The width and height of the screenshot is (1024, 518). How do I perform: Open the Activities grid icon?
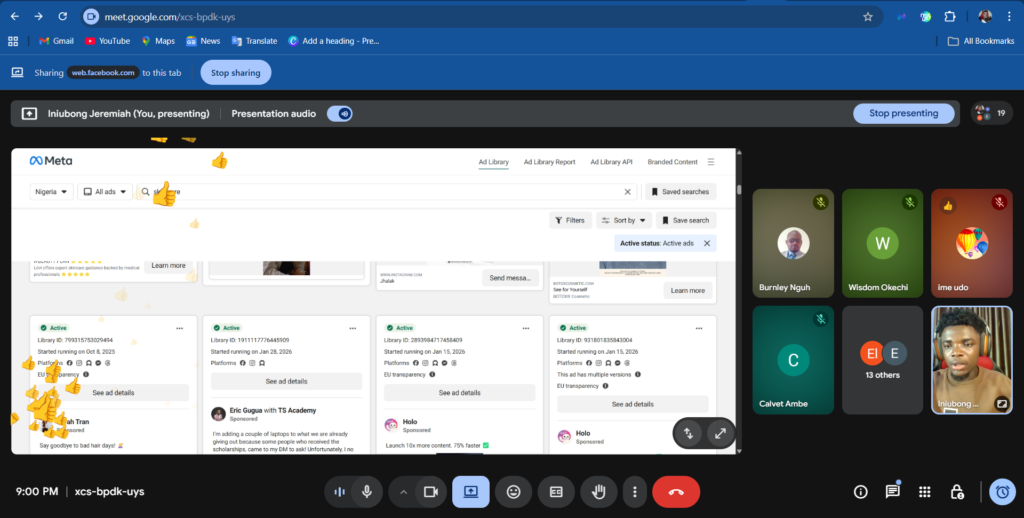tap(925, 492)
